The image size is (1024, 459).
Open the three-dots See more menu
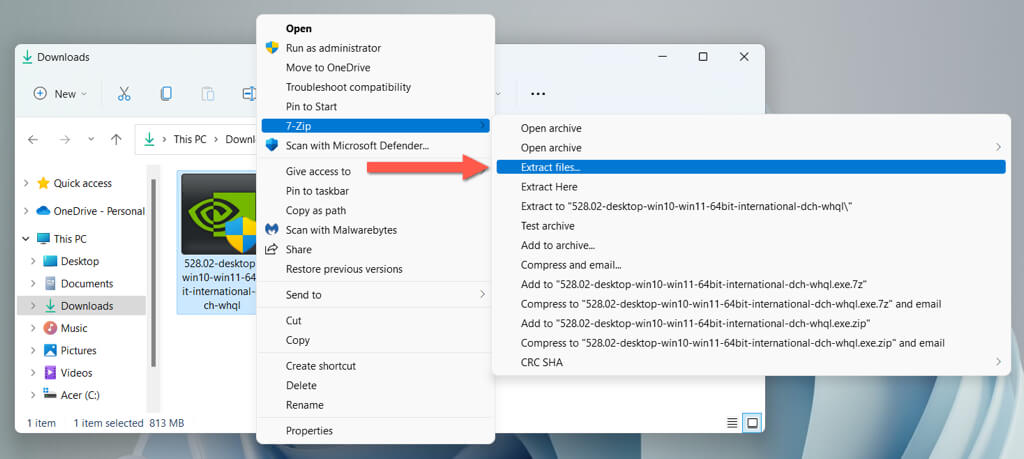[537, 94]
